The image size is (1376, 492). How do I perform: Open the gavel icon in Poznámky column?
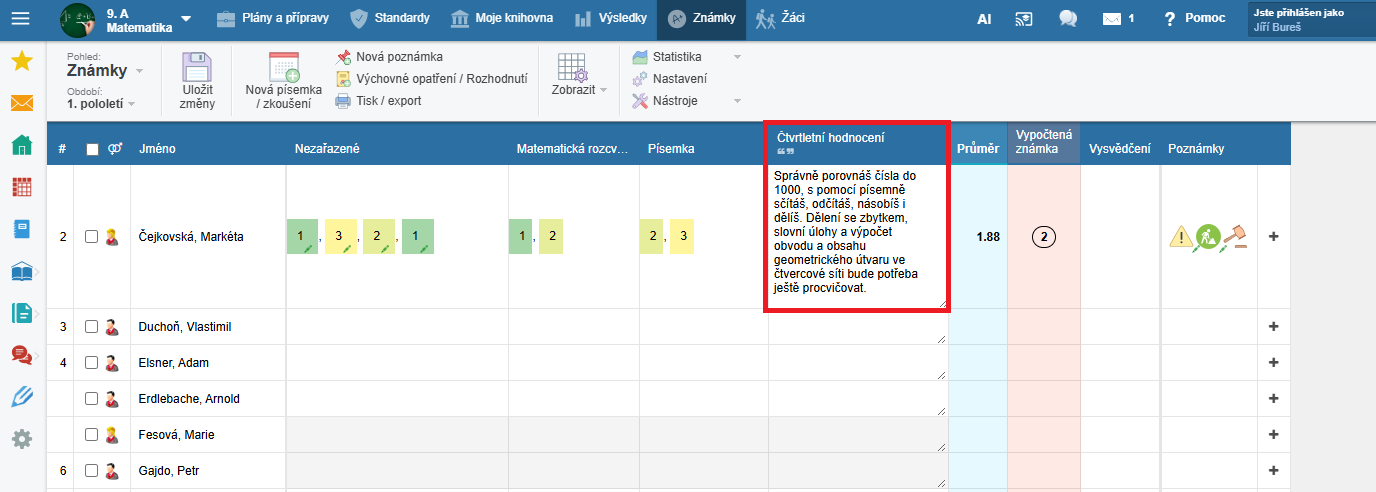tap(1239, 237)
